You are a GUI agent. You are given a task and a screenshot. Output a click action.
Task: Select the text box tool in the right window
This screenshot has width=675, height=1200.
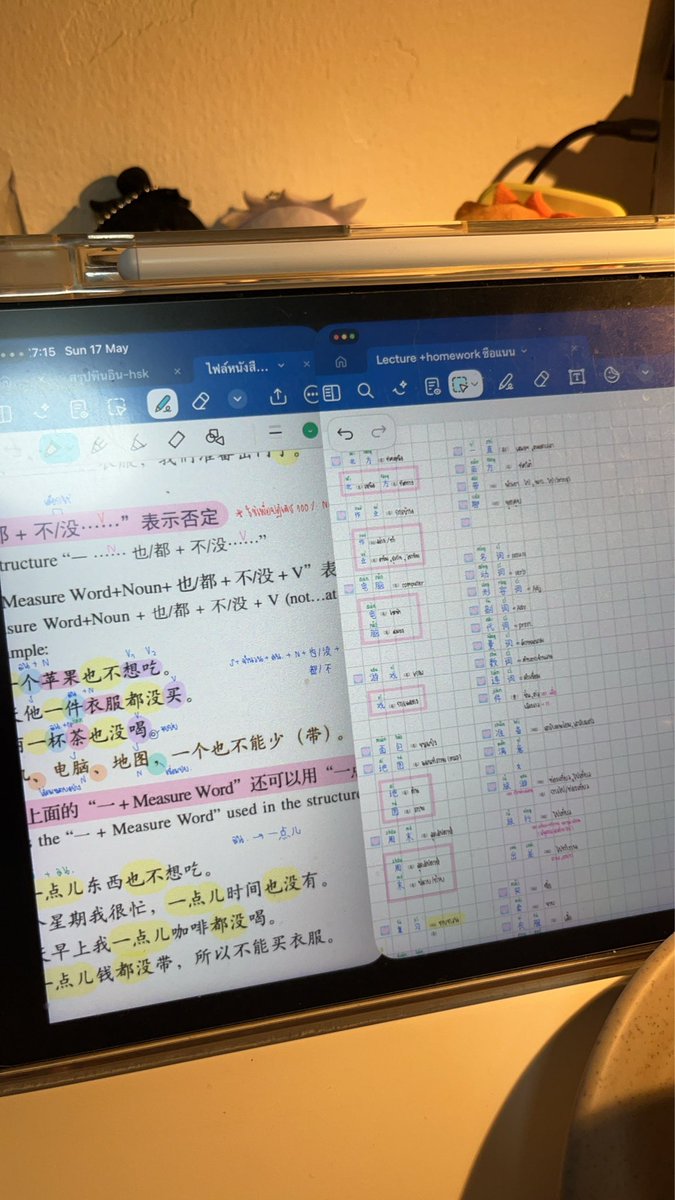[576, 377]
